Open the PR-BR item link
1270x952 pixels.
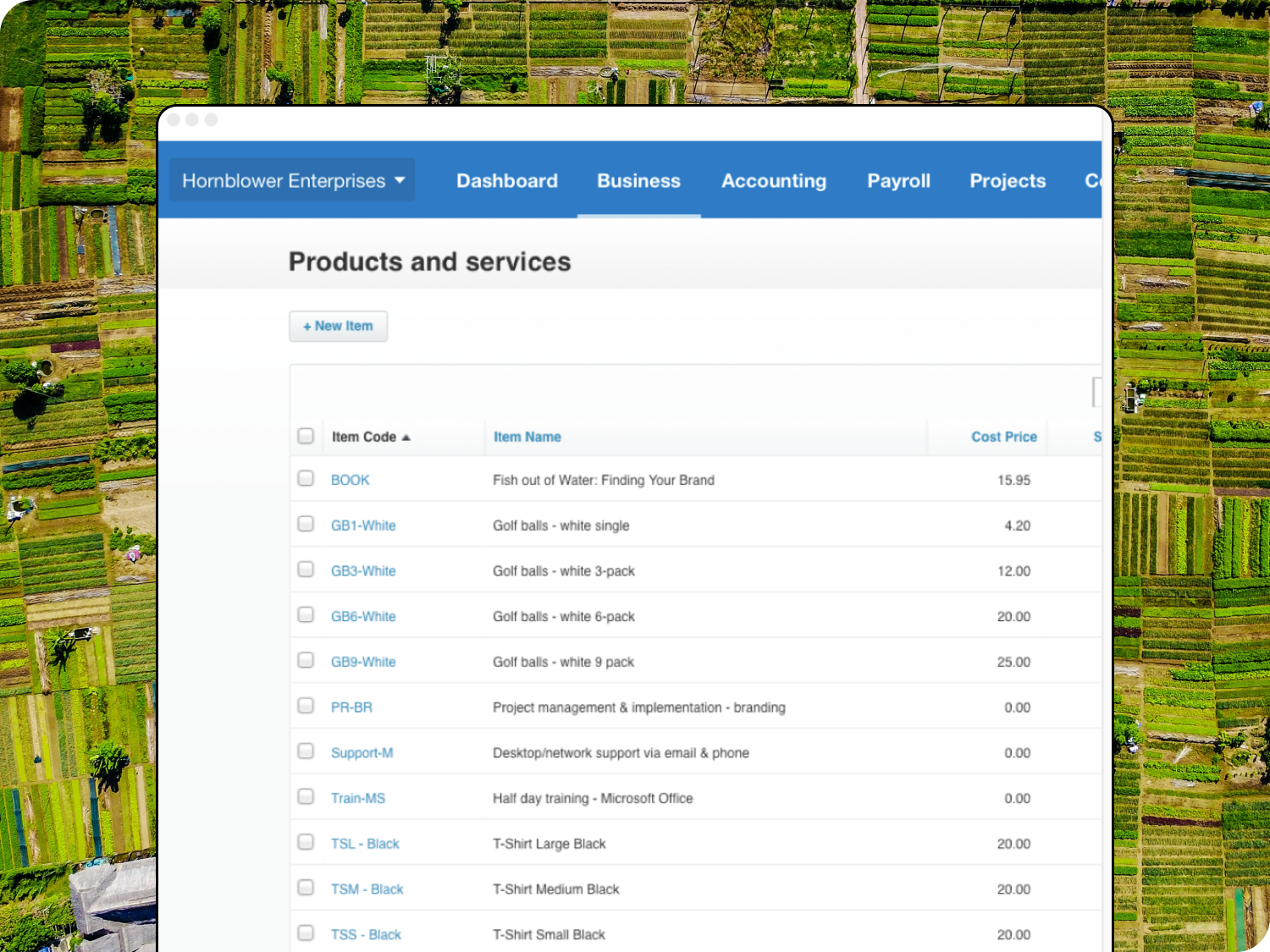point(351,707)
